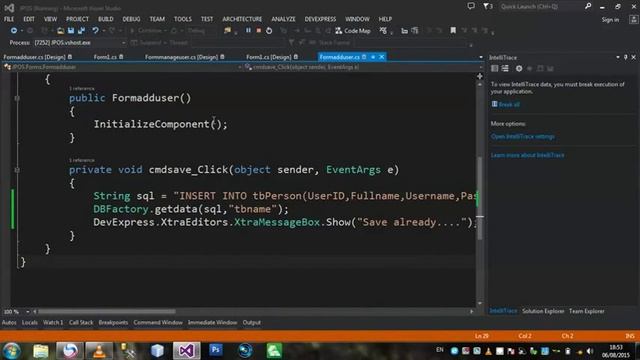
Task: Open the notifications flag icon
Action: [x=487, y=6]
